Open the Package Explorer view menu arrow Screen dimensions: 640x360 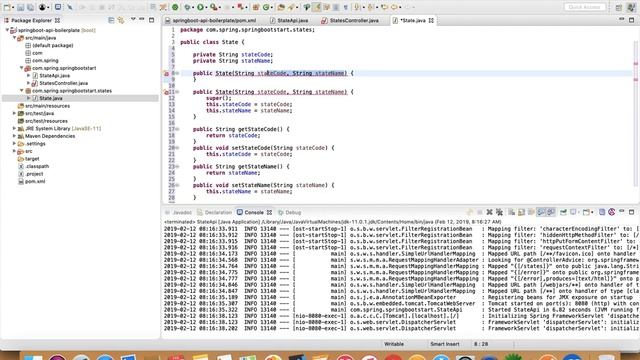tap(133, 19)
